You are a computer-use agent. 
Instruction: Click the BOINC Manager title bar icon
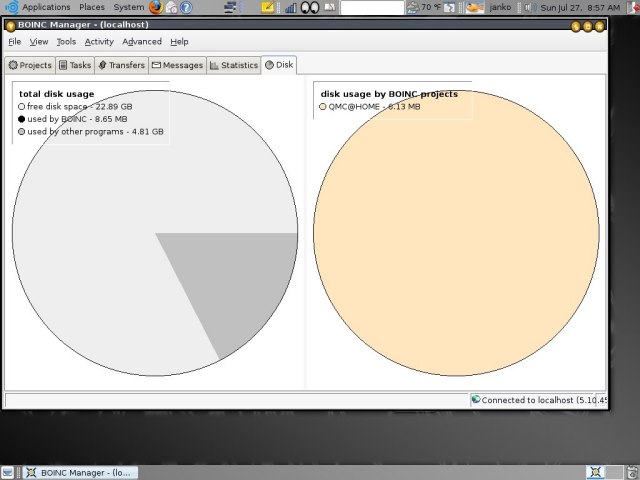pyautogui.click(x=11, y=26)
